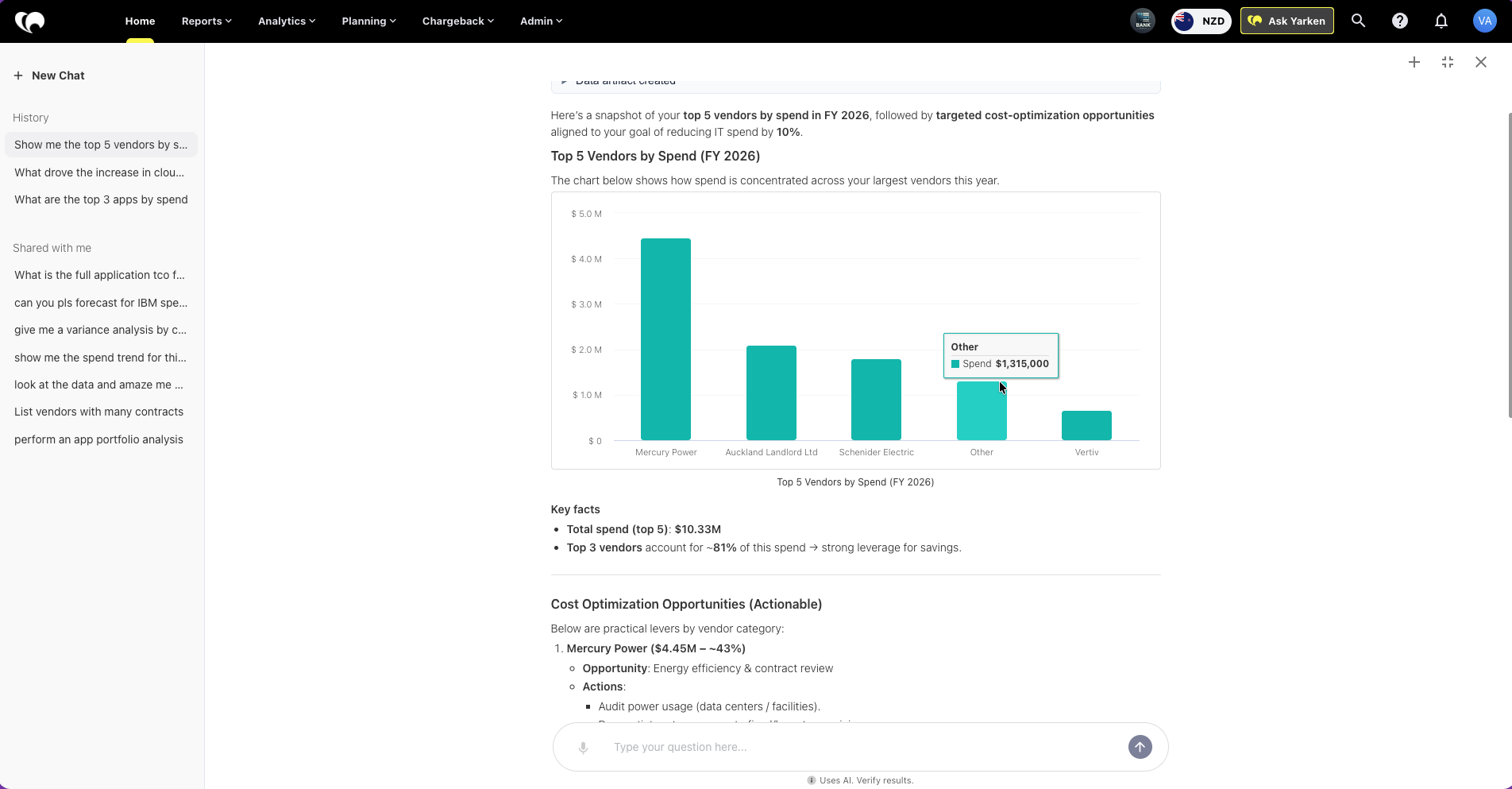This screenshot has width=1512, height=789.
Task: Click the microphone voice input icon
Action: (x=583, y=748)
